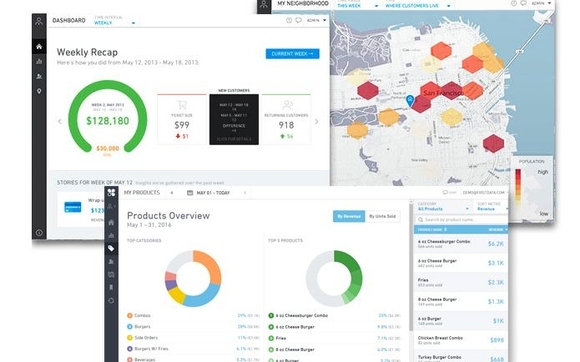The height and width of the screenshot is (362, 580).
Task: Click product list scrollbar
Action: pos(411,266)
